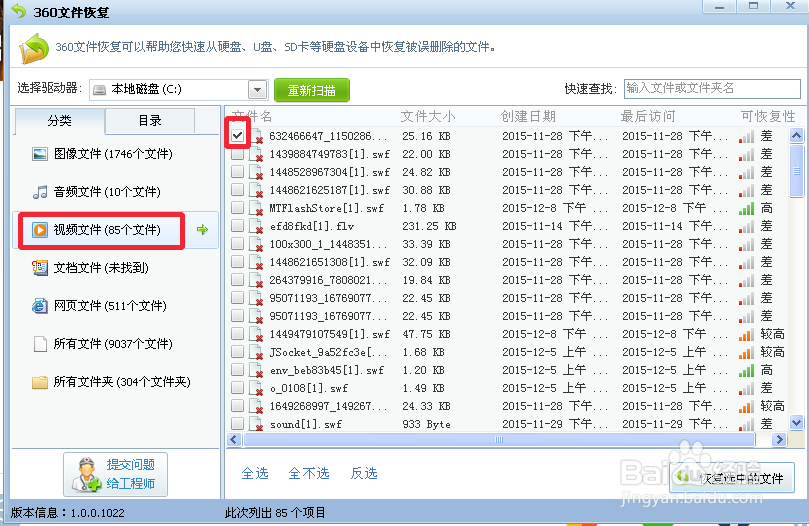Image resolution: width=809 pixels, height=526 pixels.
Task: Sort by the 最后访问 column header
Action: coord(648,117)
